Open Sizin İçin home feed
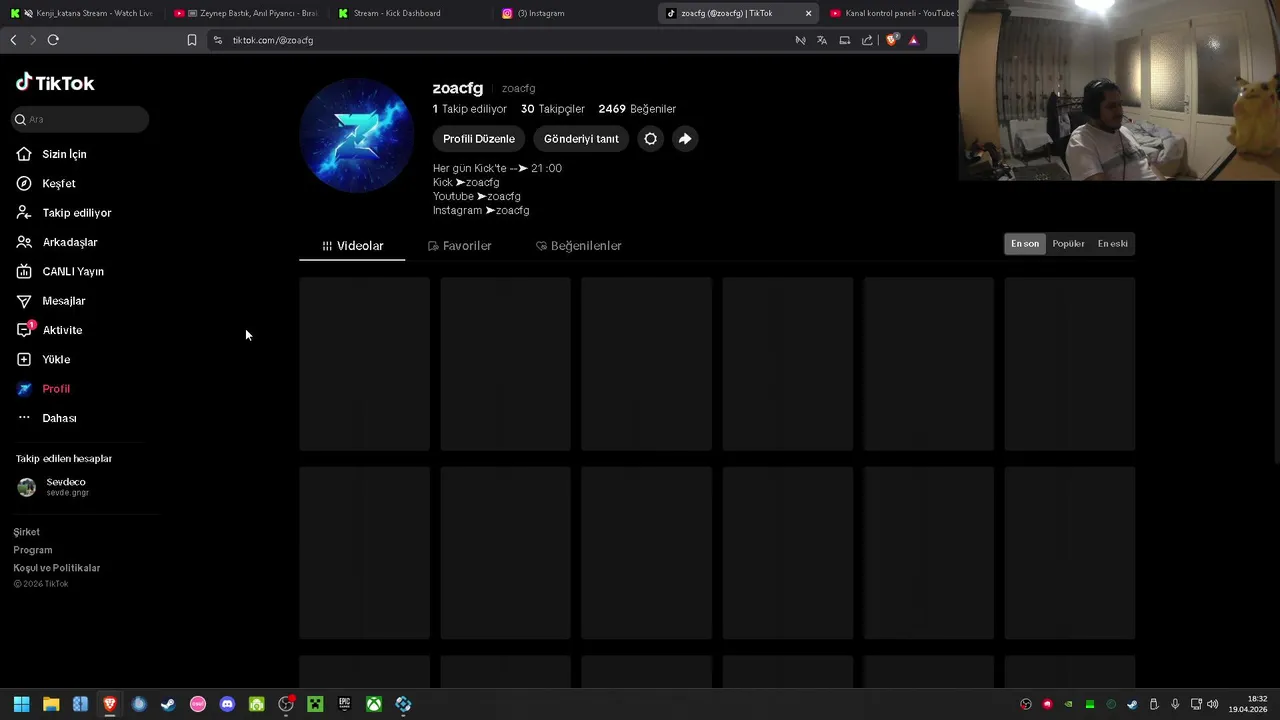Screen dimensions: 1280x720 click(52, 154)
